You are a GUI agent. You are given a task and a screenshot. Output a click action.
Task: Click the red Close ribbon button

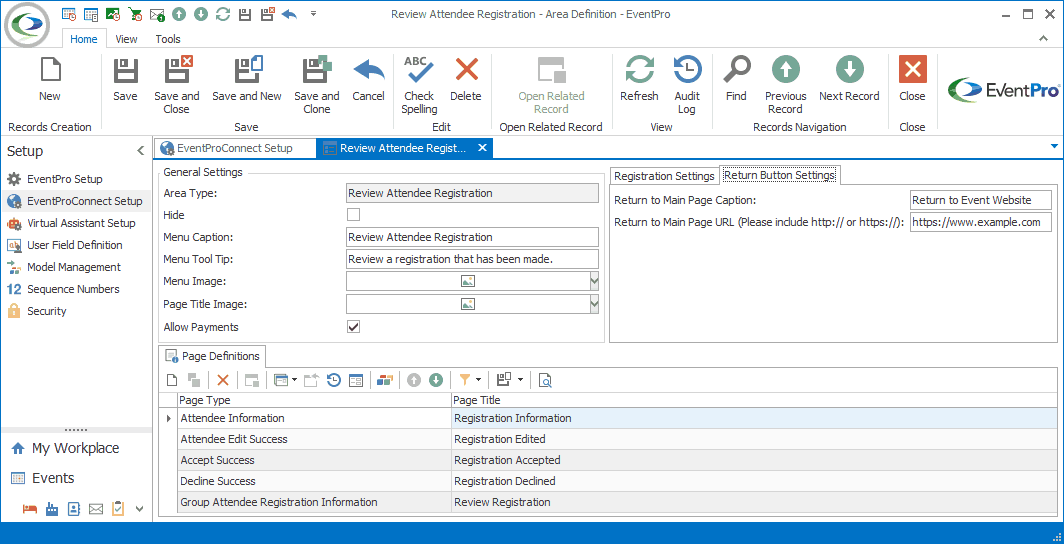pos(913,71)
